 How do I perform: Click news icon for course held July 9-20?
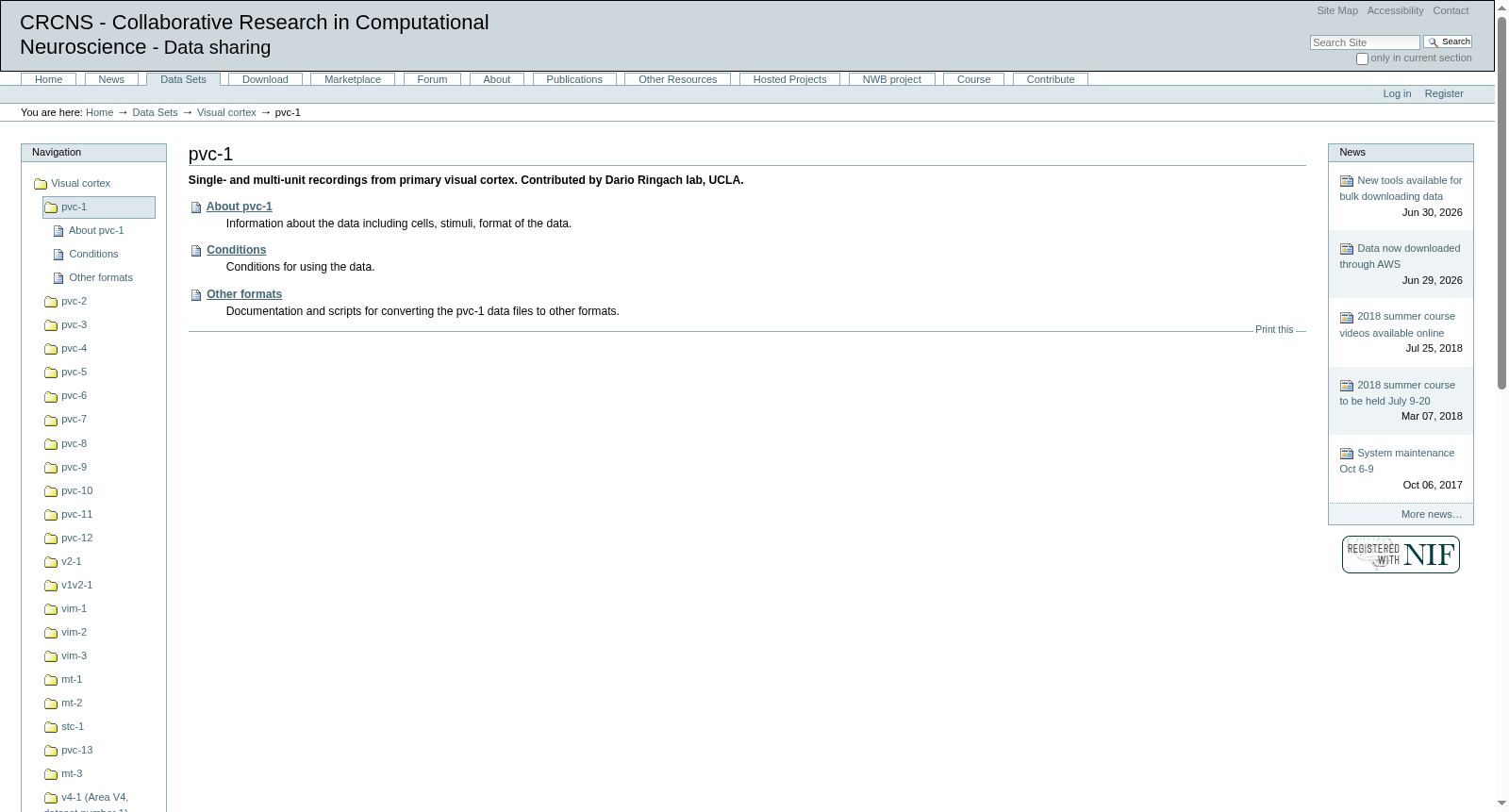1347,386
